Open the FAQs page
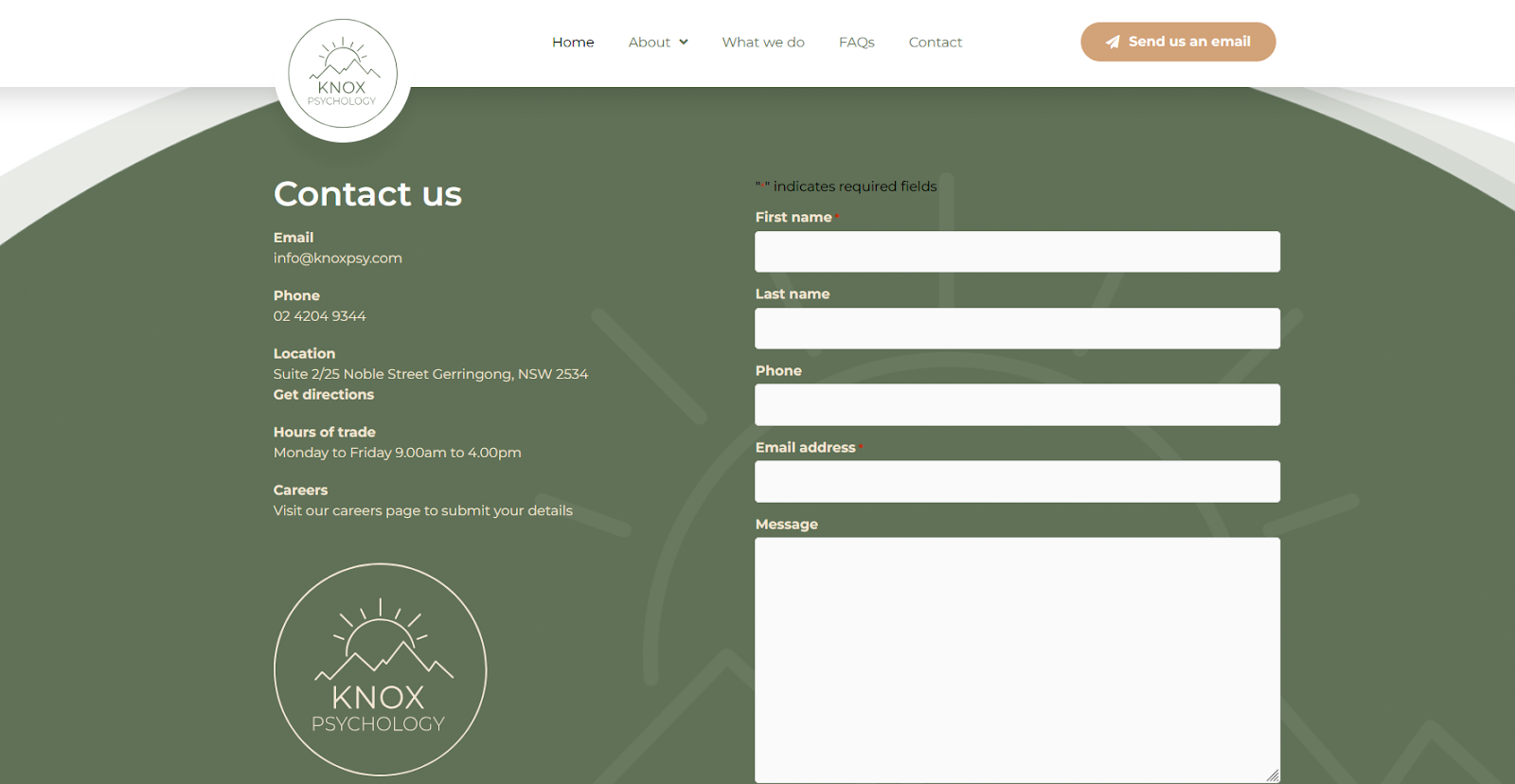 coord(856,42)
